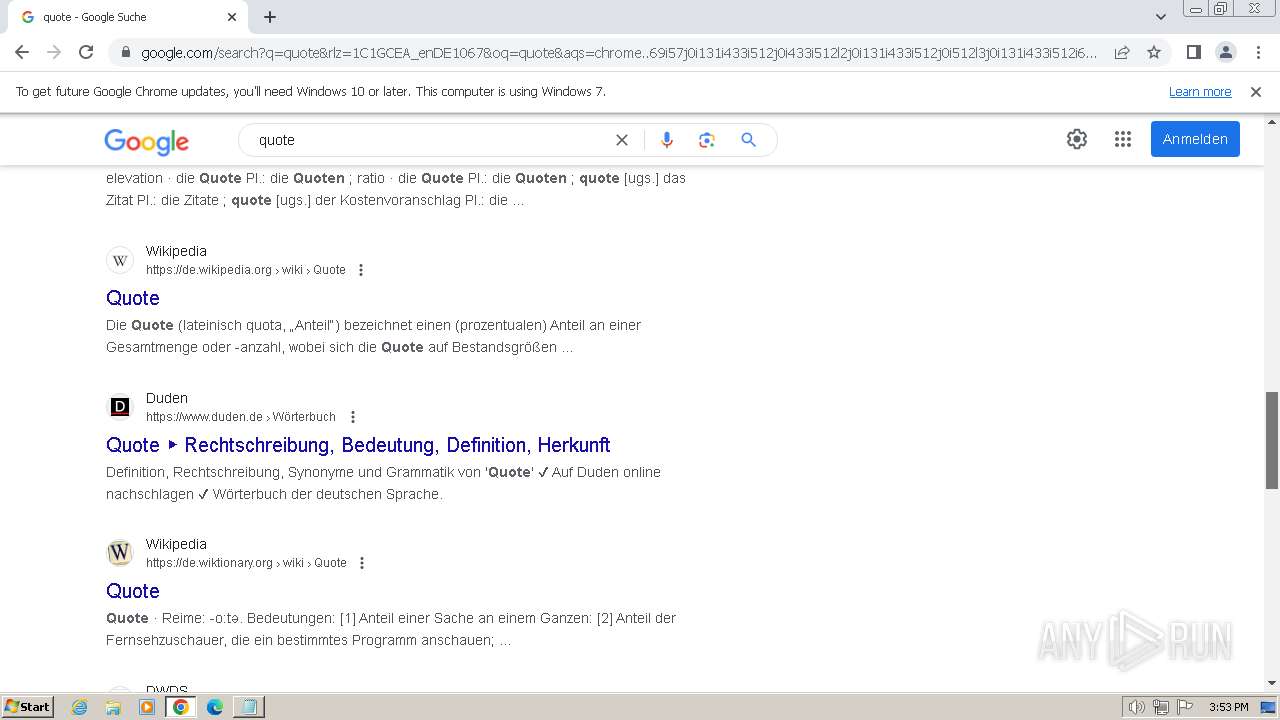1280x720 pixels.
Task: Open the tab search dropdown arrow
Action: tap(1160, 17)
